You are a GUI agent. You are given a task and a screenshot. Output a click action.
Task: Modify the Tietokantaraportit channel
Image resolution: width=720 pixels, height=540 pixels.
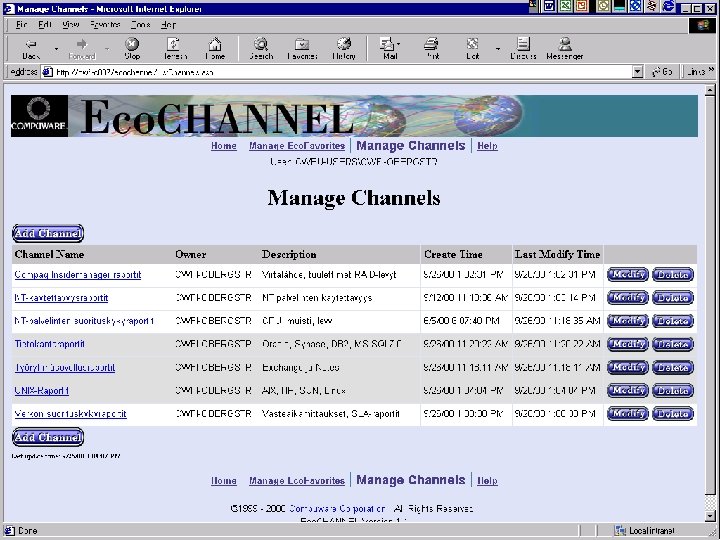click(628, 344)
